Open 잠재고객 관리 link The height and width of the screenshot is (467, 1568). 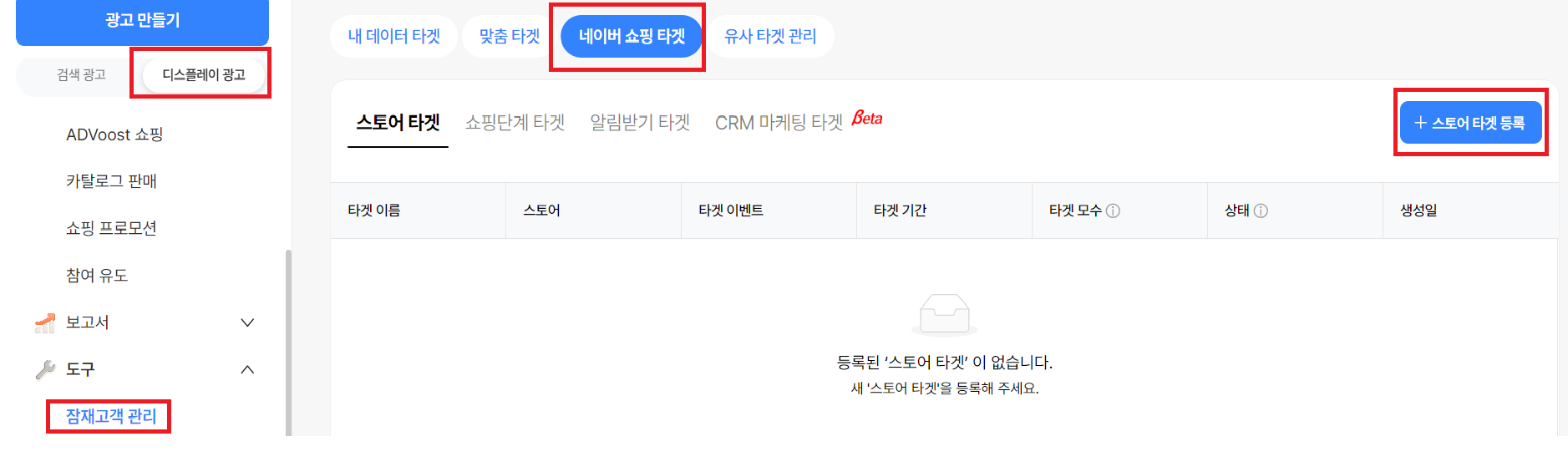[111, 416]
